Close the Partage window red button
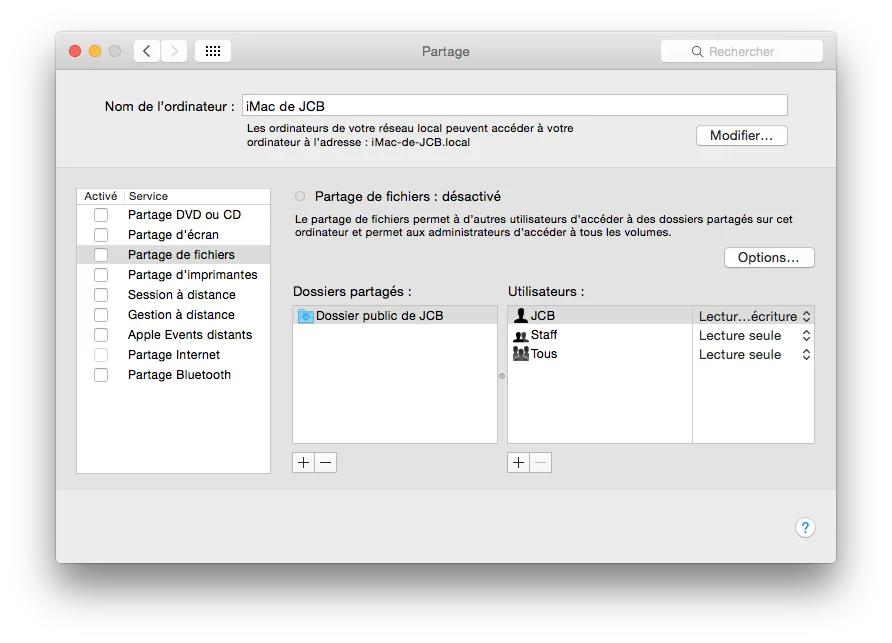Viewport: 892px width, 643px height. pyautogui.click(x=75, y=51)
